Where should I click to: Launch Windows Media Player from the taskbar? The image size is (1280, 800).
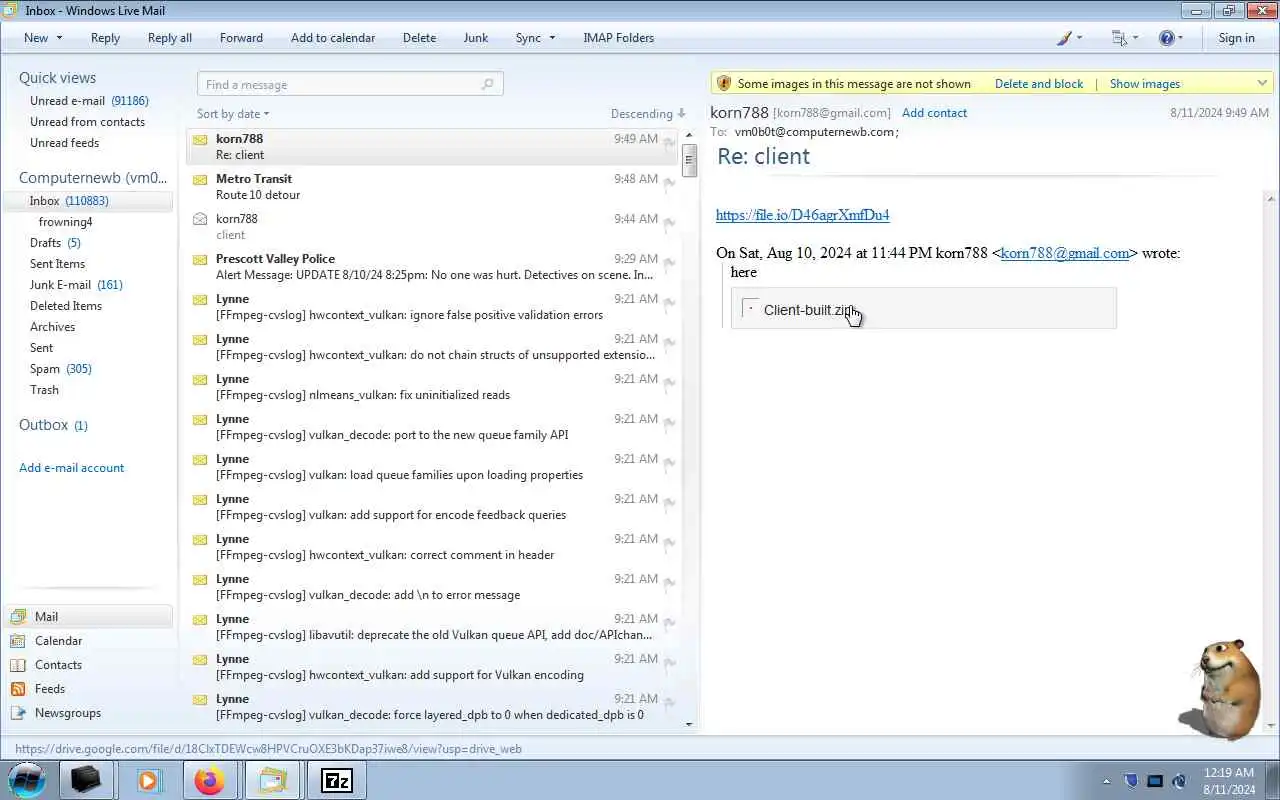pos(148,780)
